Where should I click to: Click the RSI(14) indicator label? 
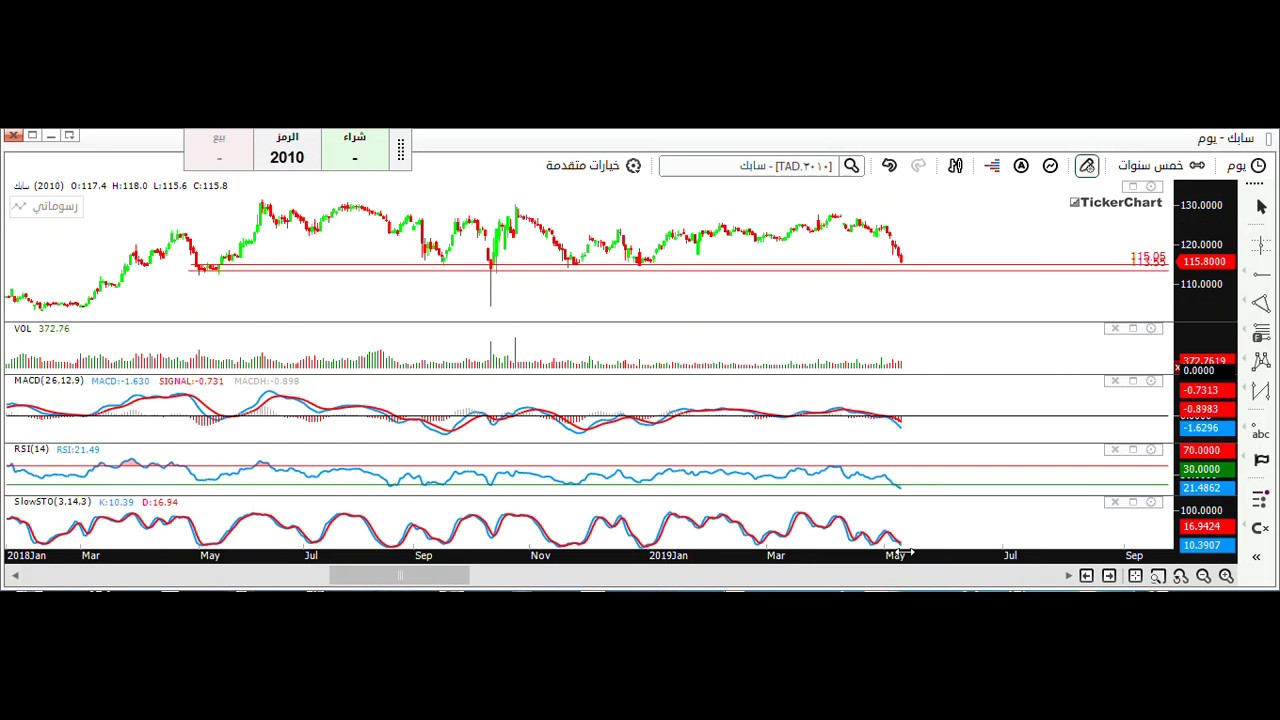(x=31, y=449)
